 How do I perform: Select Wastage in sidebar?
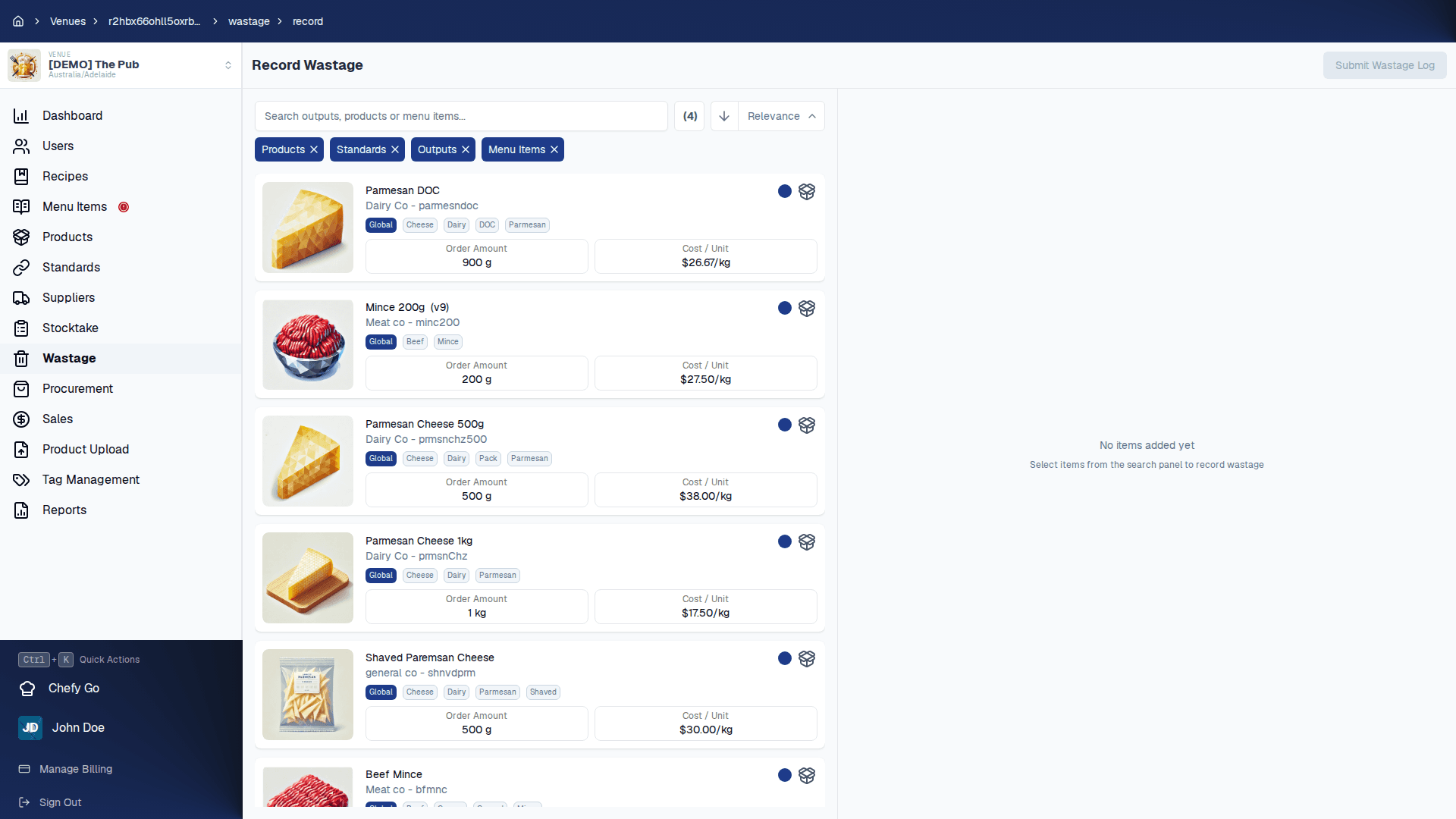pos(121,359)
